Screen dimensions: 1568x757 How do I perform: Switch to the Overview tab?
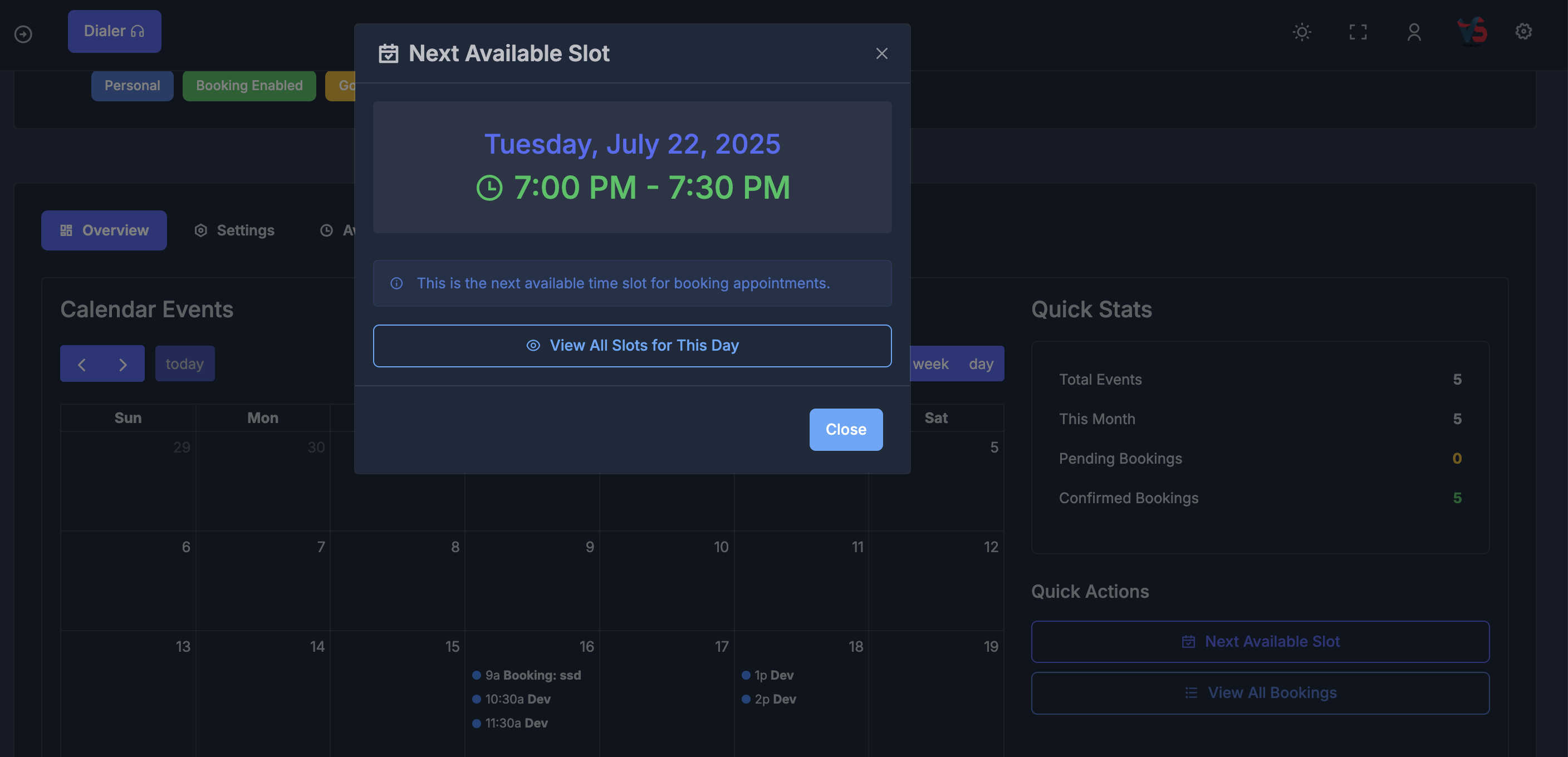click(104, 230)
